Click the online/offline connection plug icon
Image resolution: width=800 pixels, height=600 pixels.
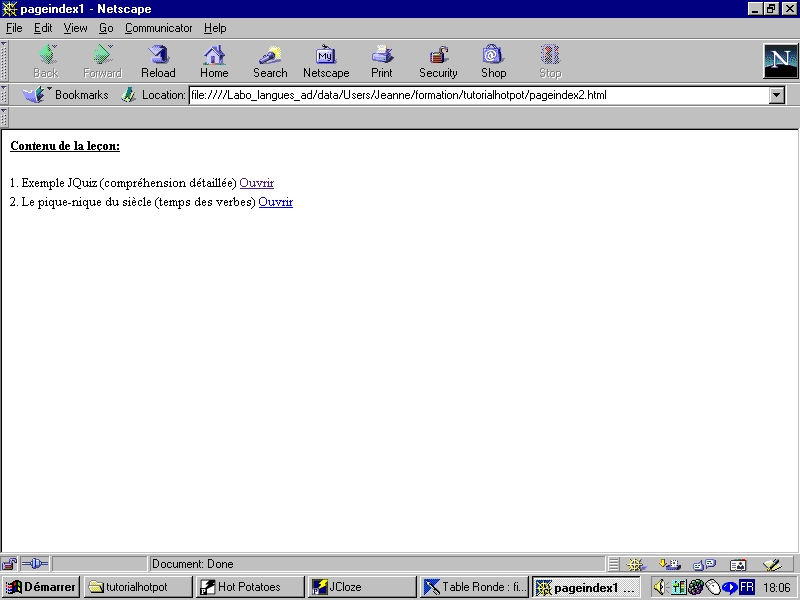[x=35, y=564]
